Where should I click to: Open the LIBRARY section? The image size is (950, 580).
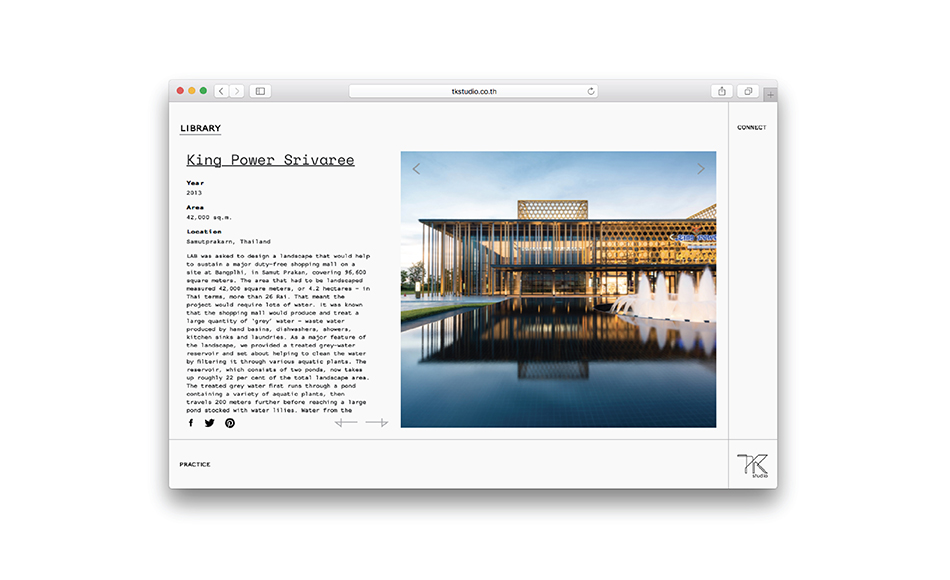point(201,128)
